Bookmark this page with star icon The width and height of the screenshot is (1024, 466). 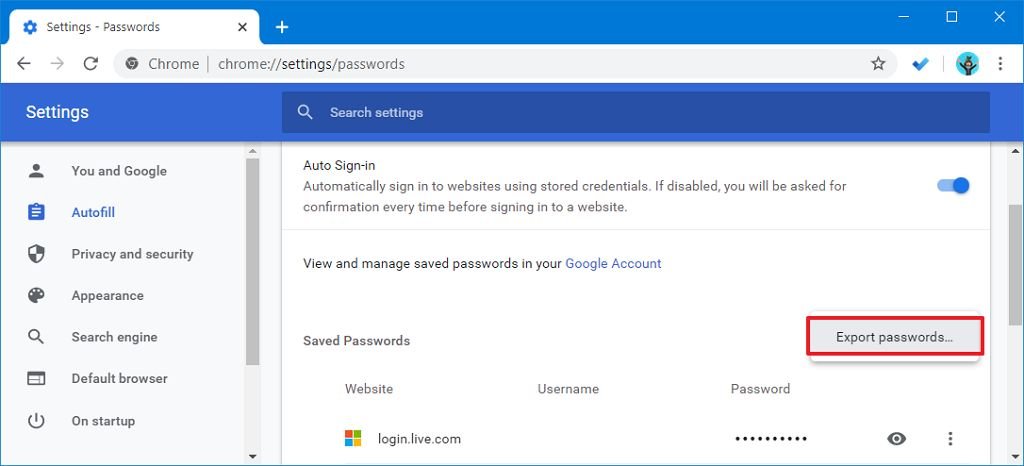(878, 63)
